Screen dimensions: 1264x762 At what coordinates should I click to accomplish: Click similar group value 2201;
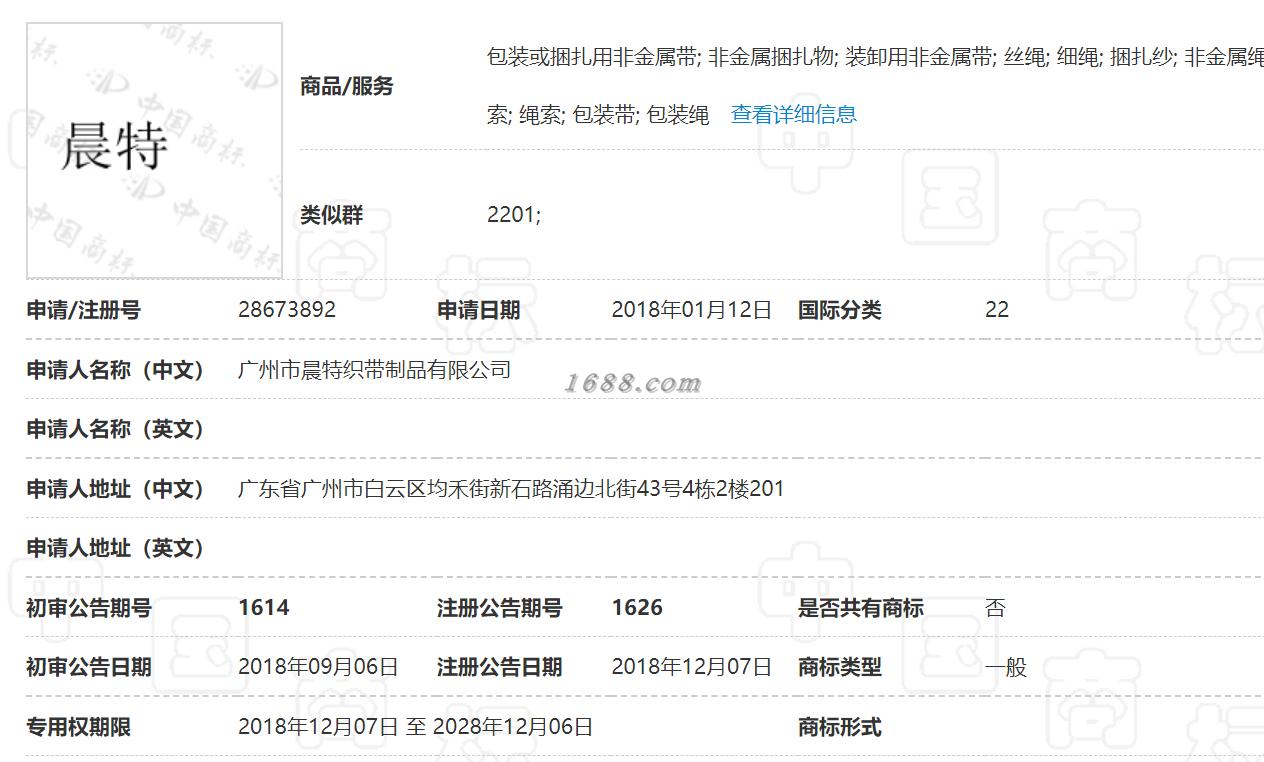514,215
